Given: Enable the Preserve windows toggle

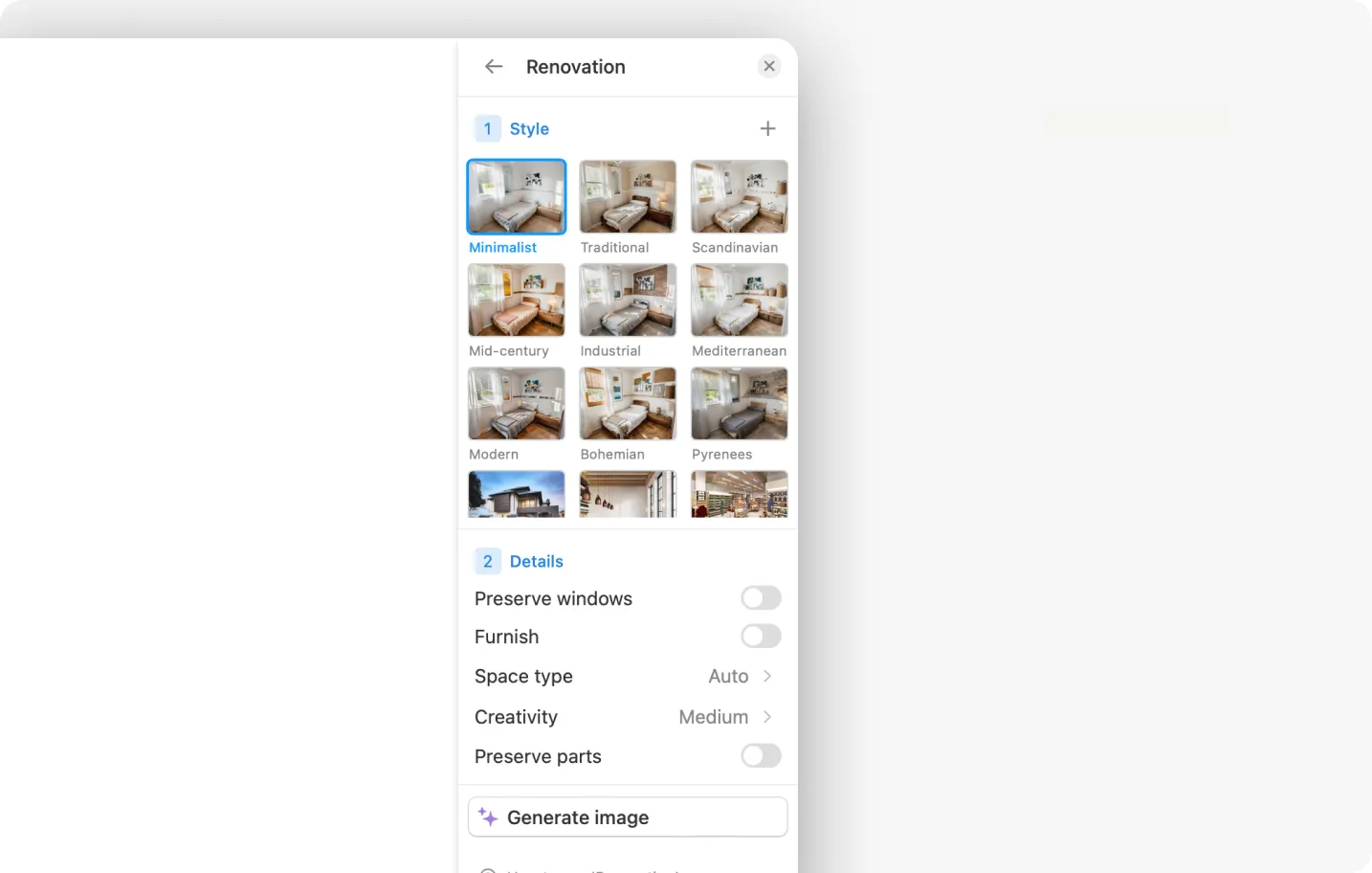Looking at the screenshot, I should point(762,598).
